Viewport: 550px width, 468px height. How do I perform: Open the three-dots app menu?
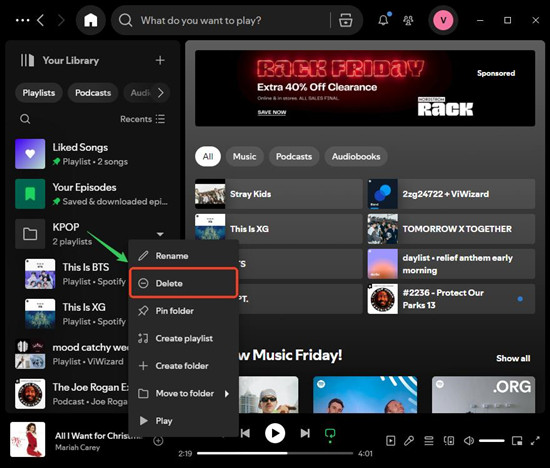tap(22, 20)
